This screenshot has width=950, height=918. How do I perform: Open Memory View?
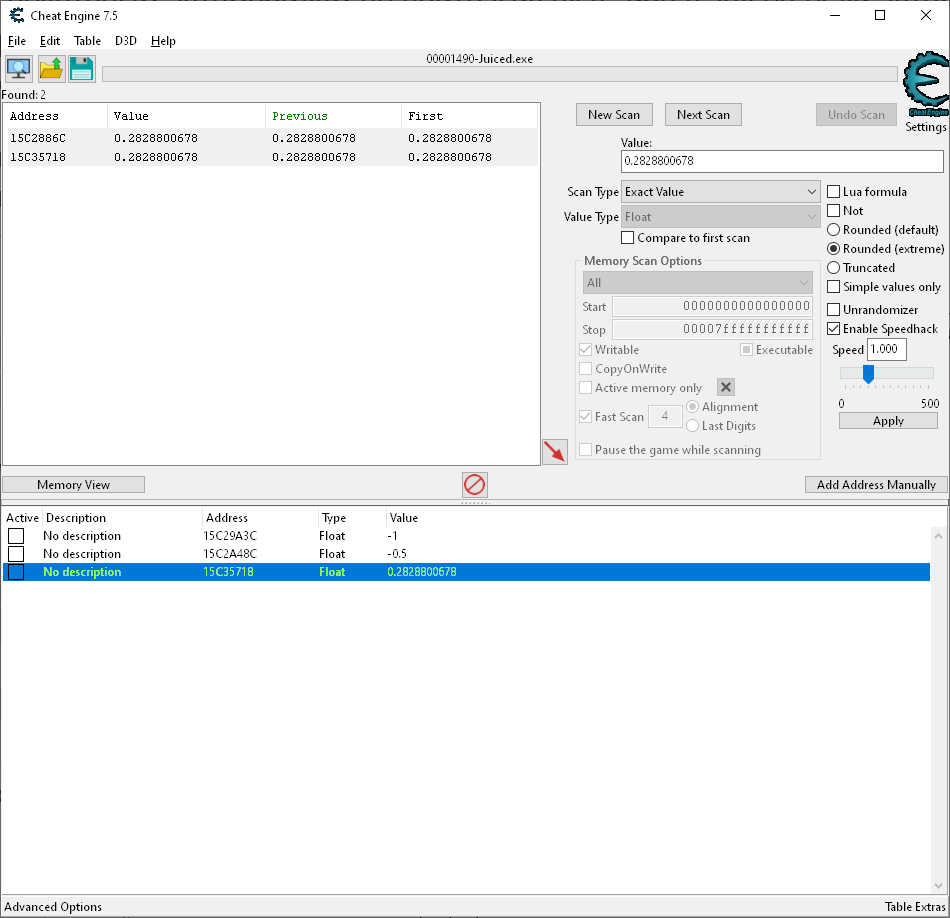pyautogui.click(x=73, y=485)
